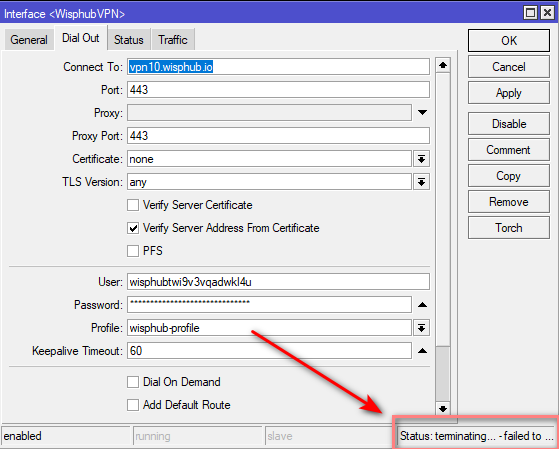Screen dimensions: 559x449
Task: Remove the WisphubVPN interface
Action: 509,202
